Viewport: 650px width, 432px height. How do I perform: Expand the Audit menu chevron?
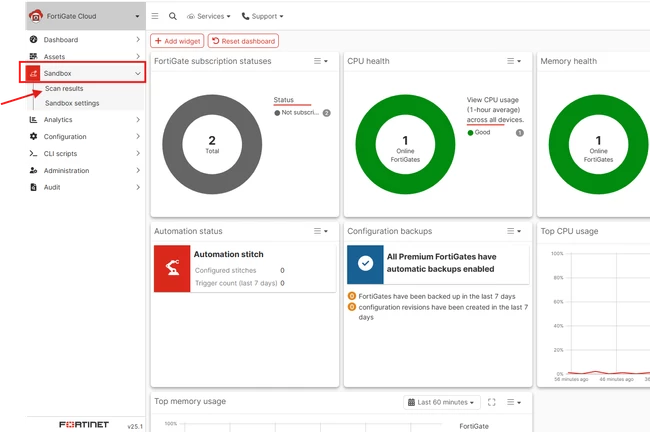point(138,187)
